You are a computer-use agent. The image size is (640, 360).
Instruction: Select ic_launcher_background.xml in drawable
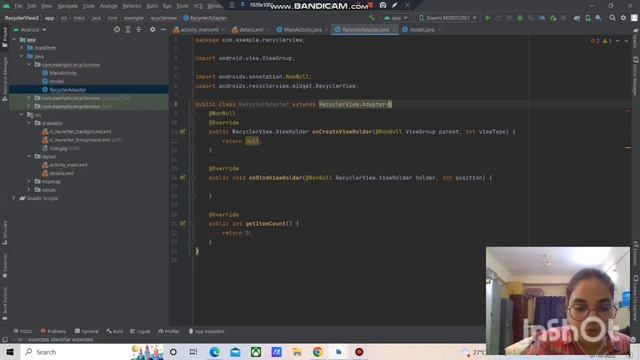80,131
